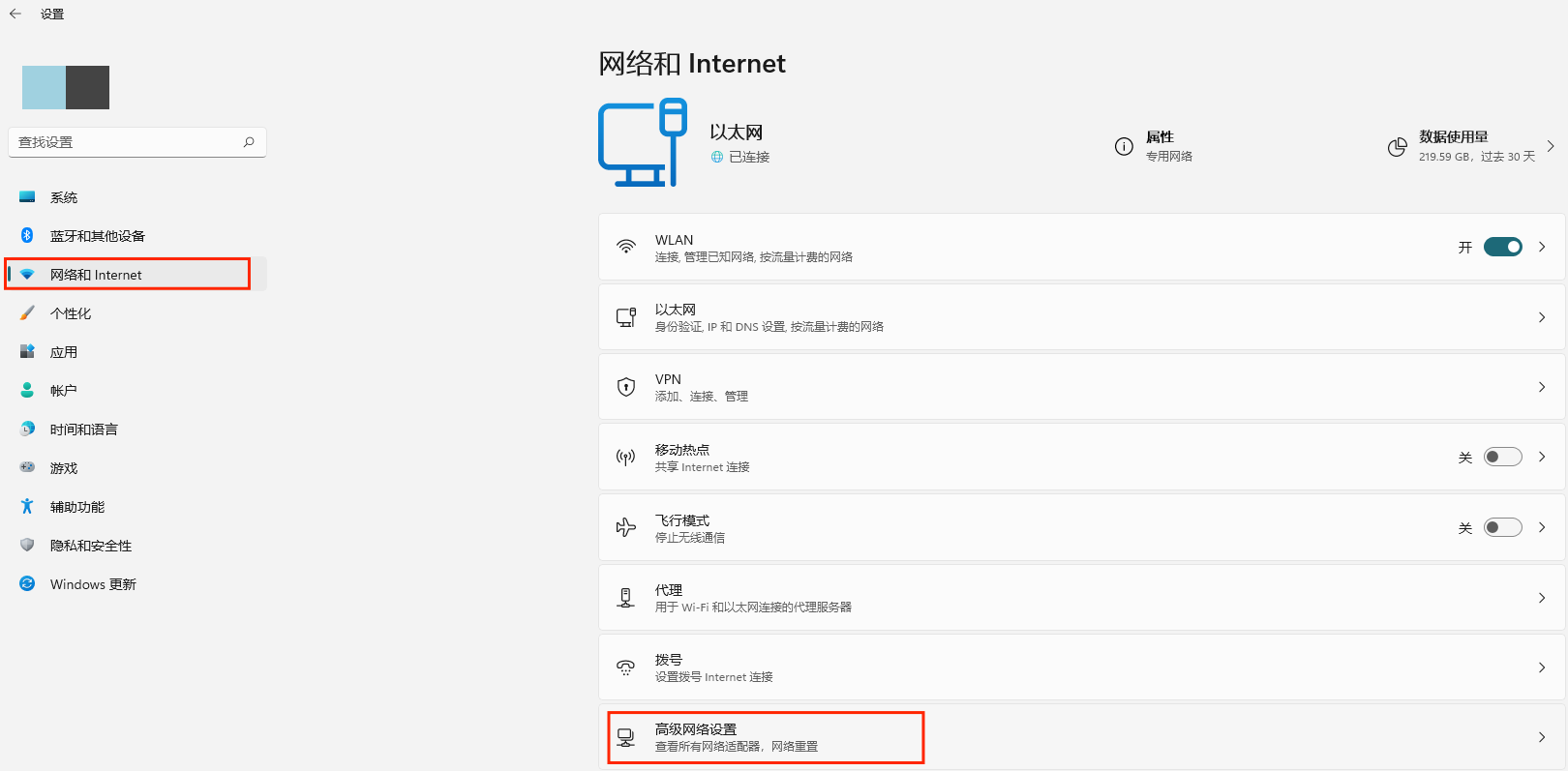Click the 属性 info circle icon

1124,146
